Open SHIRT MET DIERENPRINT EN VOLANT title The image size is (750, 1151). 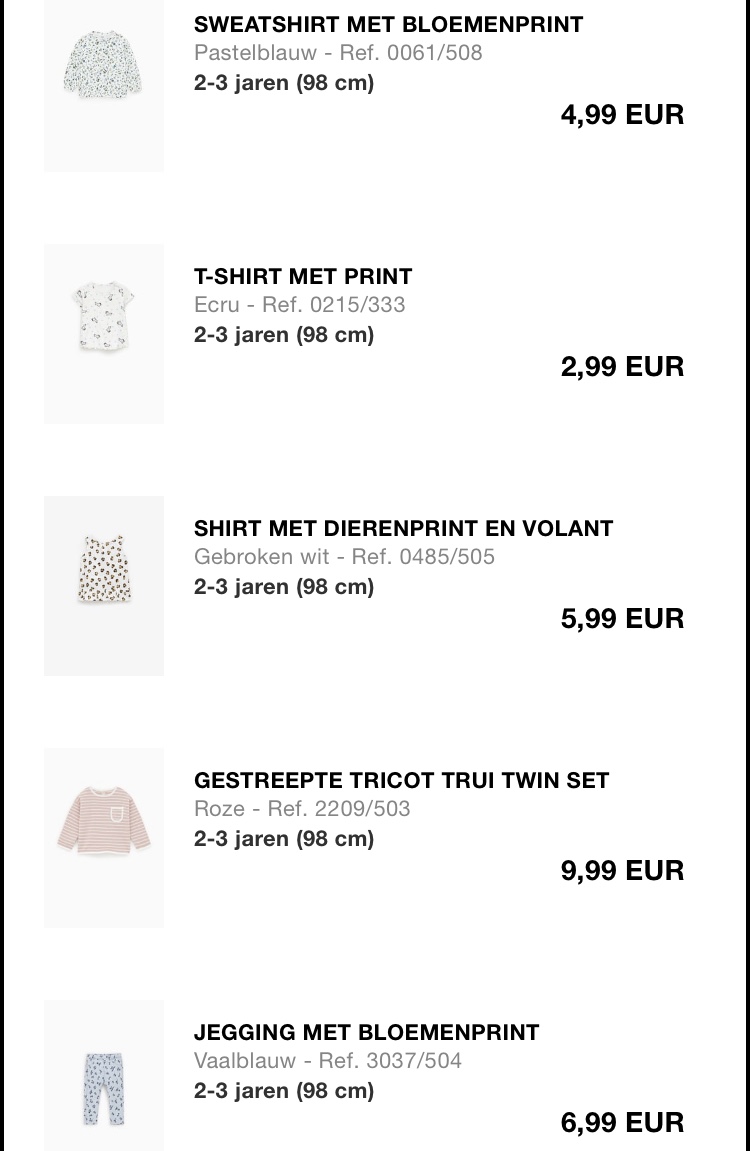pos(403,528)
